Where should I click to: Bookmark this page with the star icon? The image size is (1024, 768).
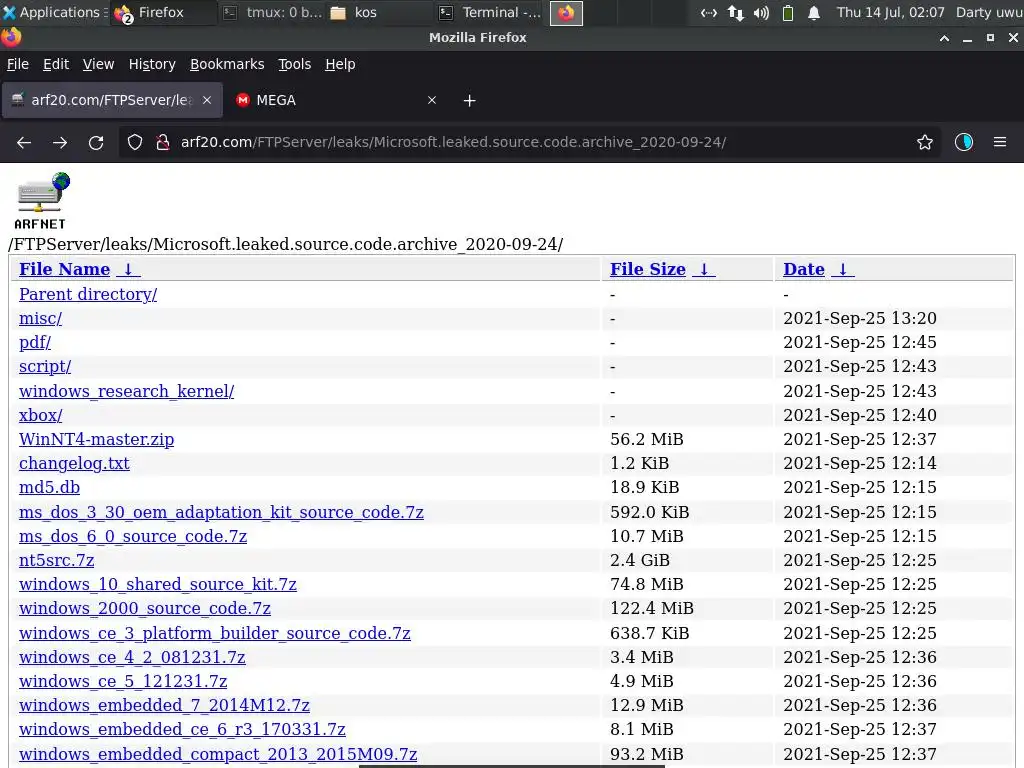coord(925,142)
